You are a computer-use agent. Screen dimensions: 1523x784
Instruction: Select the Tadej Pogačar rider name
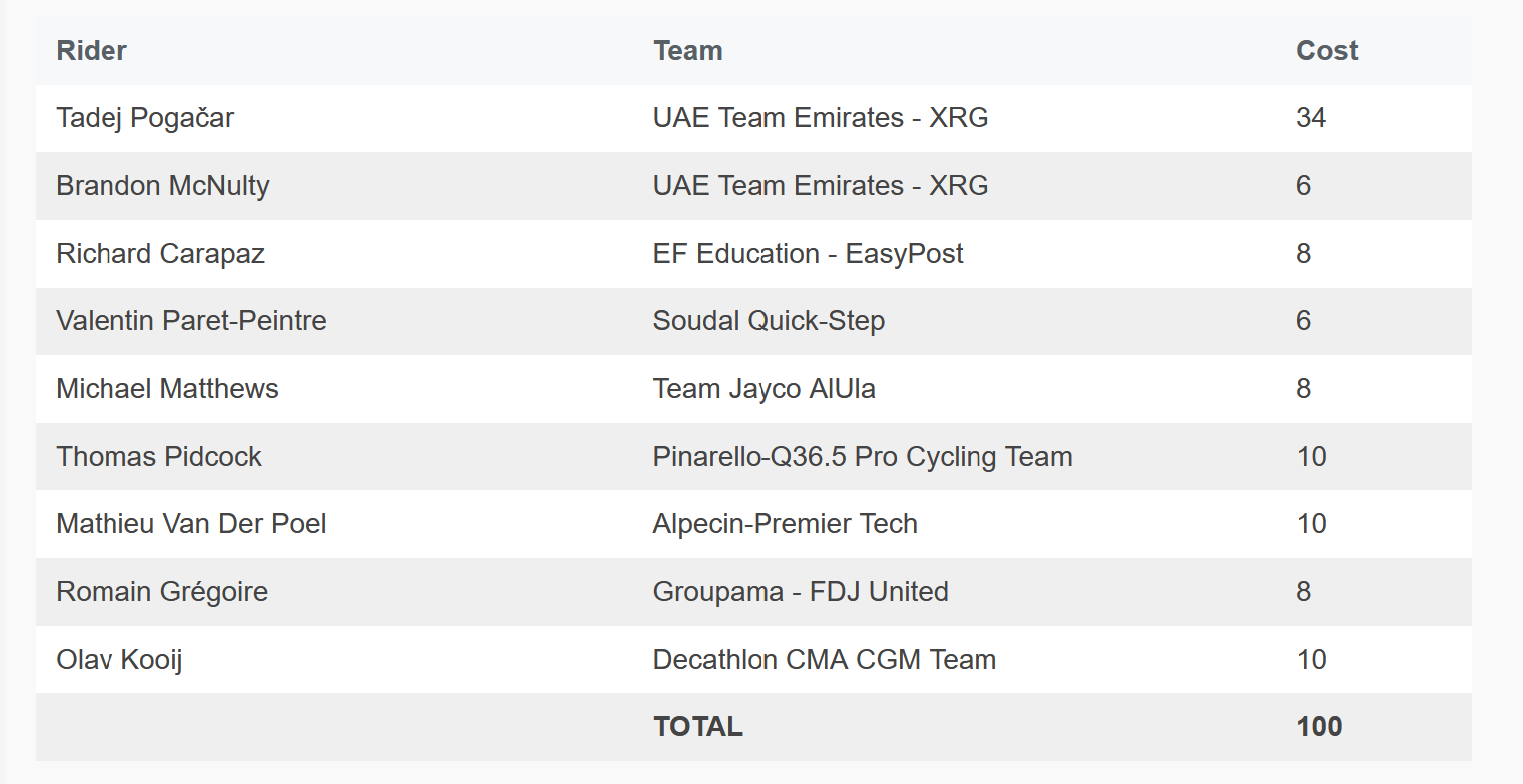(145, 118)
